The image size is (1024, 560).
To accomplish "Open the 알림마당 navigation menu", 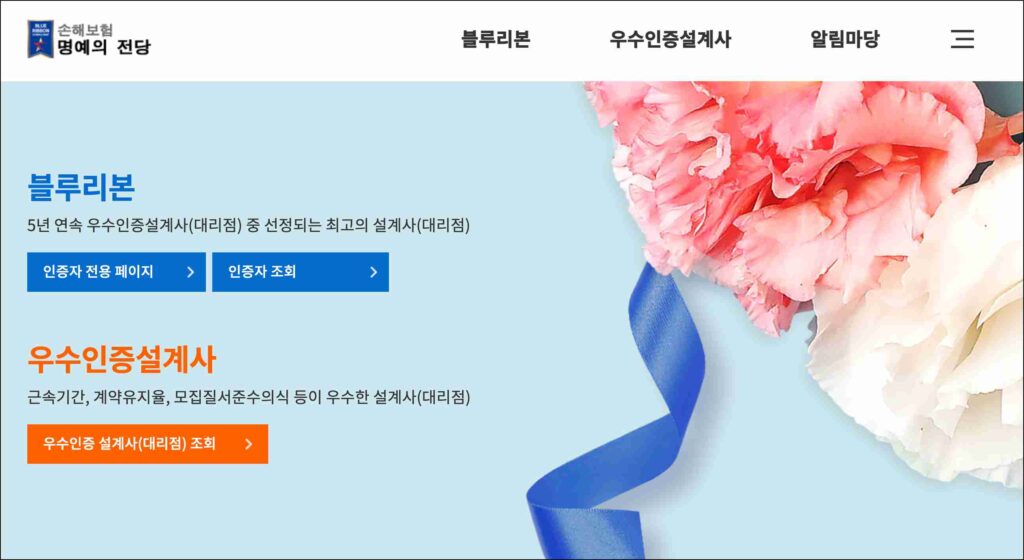I will pos(844,39).
